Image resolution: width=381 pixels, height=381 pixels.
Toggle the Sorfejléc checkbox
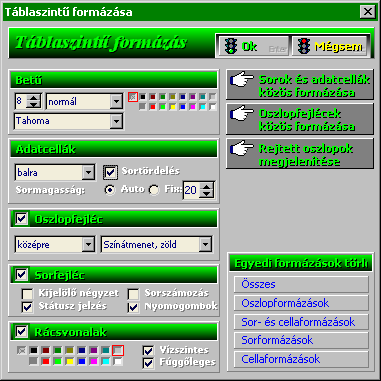tap(22, 275)
